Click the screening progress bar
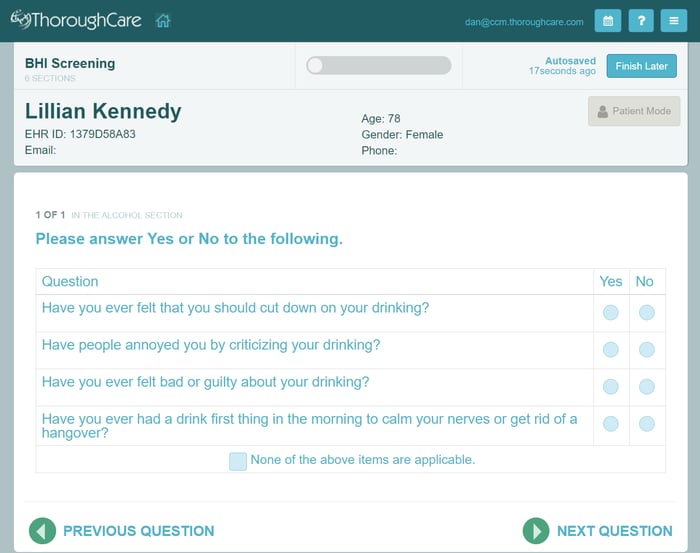The height and width of the screenshot is (553, 700). (x=379, y=66)
